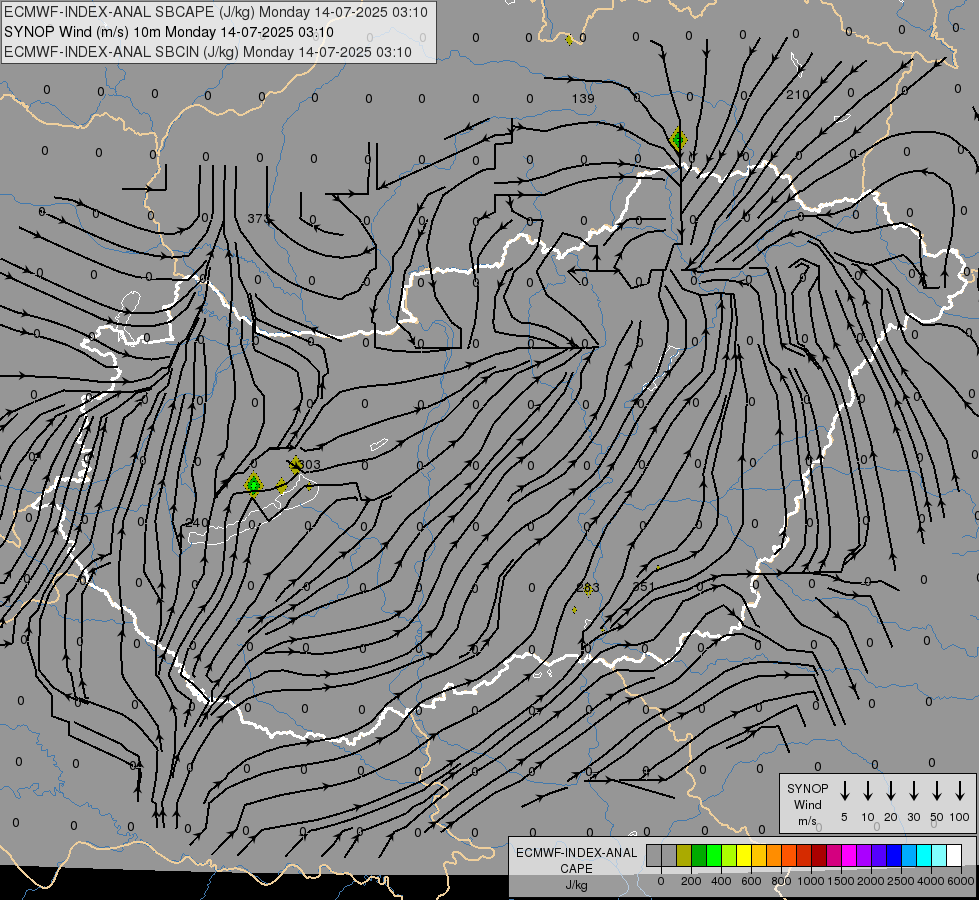Click the 139 CAPE value on the map
This screenshot has height=900, width=979.
[x=583, y=99]
